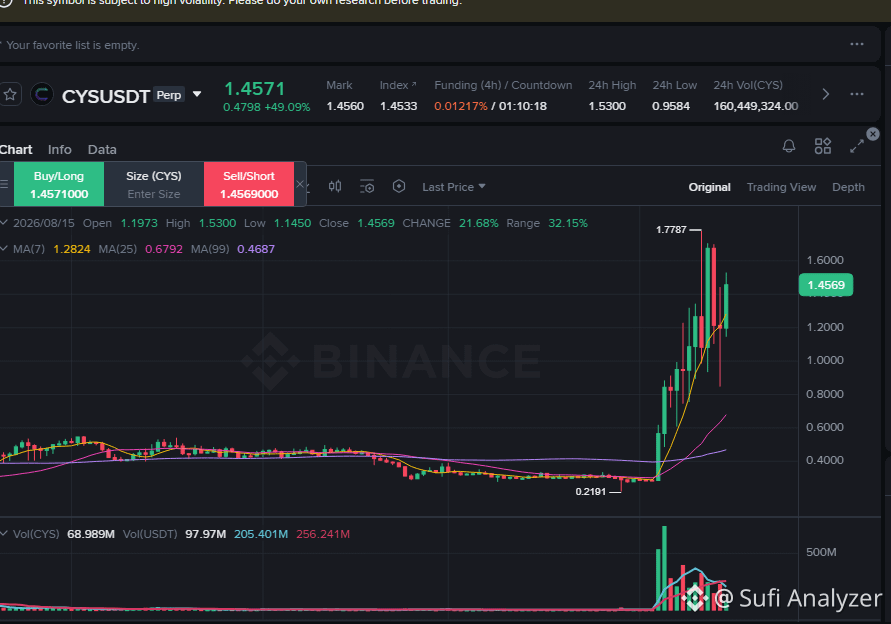Click the 0.2191 low price marker
The image size is (891, 624).
[590, 492]
